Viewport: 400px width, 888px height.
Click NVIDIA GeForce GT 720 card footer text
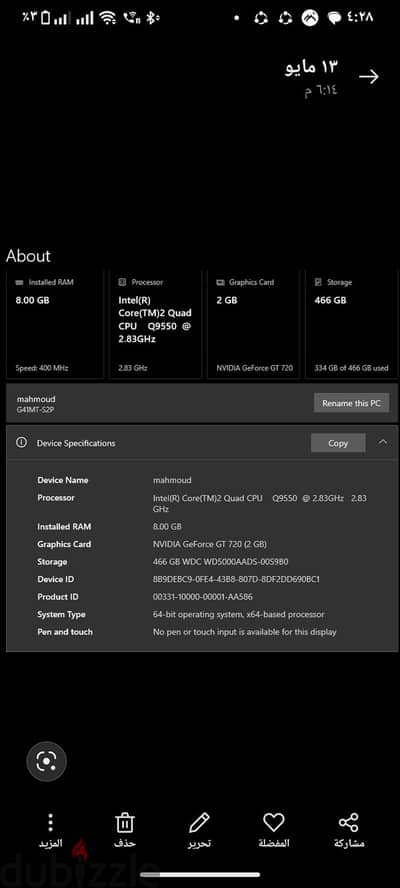254,368
